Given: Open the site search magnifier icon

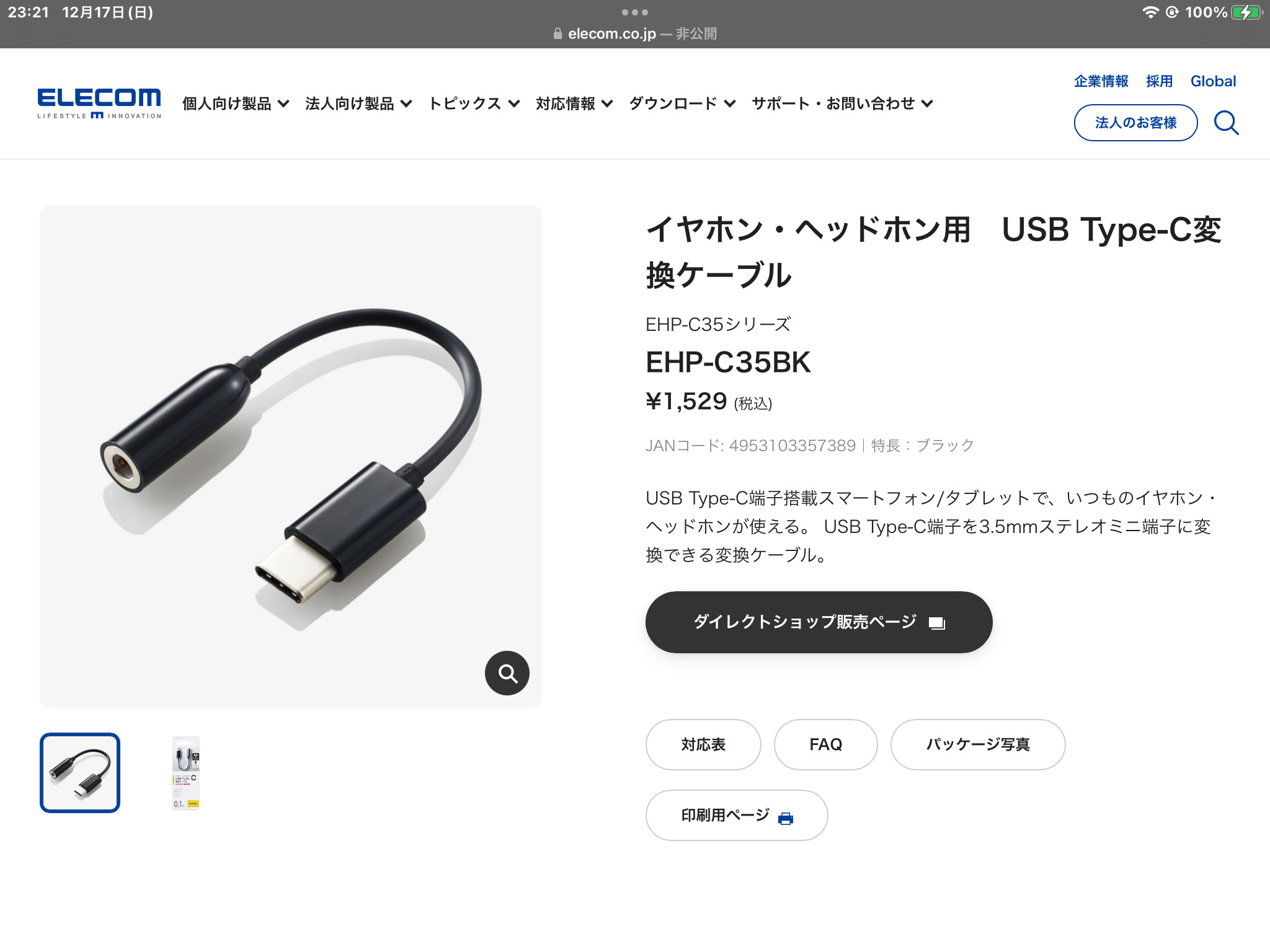Looking at the screenshot, I should tap(1226, 123).
